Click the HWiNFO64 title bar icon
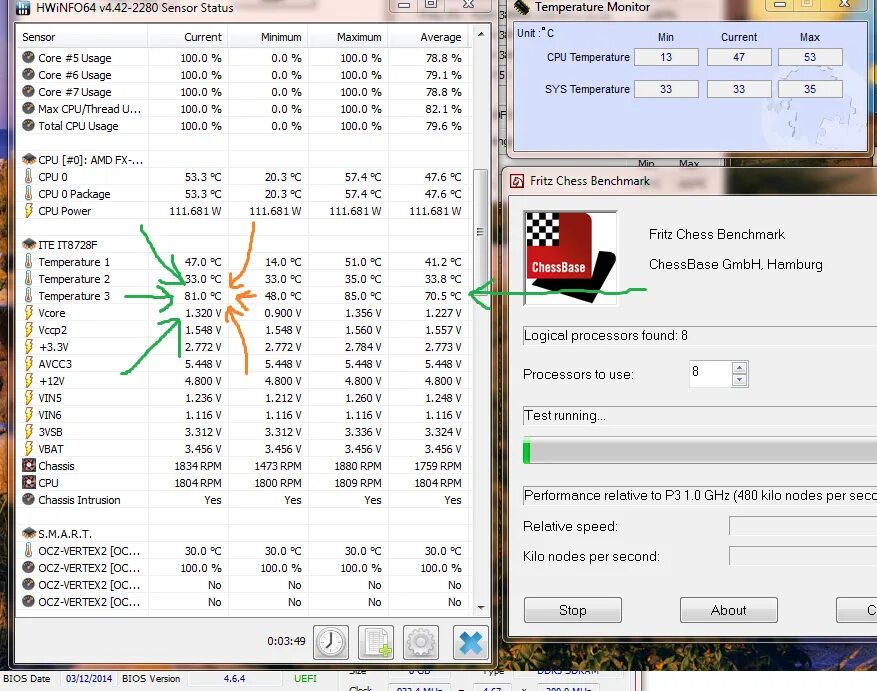Screen dimensions: 877x691 point(22,7)
